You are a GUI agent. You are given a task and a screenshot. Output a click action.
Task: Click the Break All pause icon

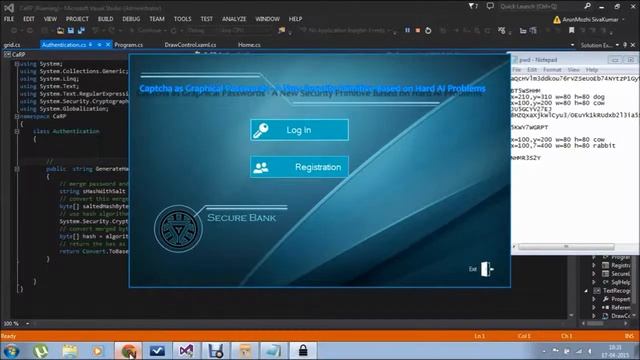click(x=407, y=30)
